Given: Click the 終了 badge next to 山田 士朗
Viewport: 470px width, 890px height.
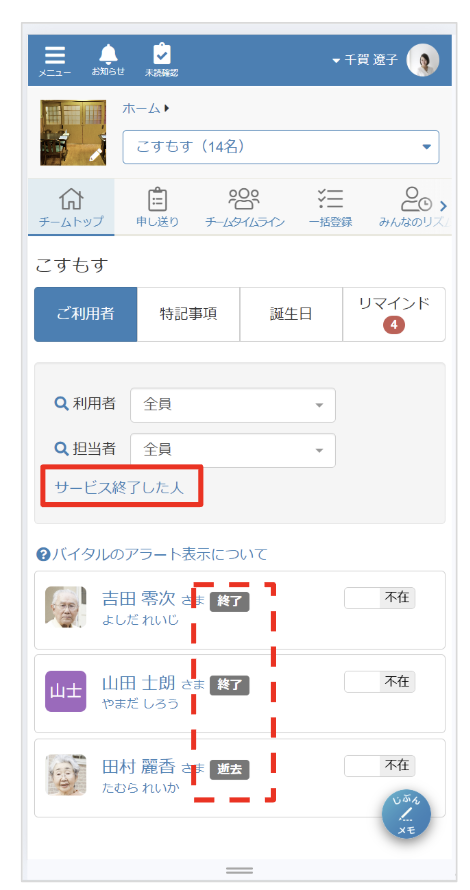Looking at the screenshot, I should pos(229,686).
